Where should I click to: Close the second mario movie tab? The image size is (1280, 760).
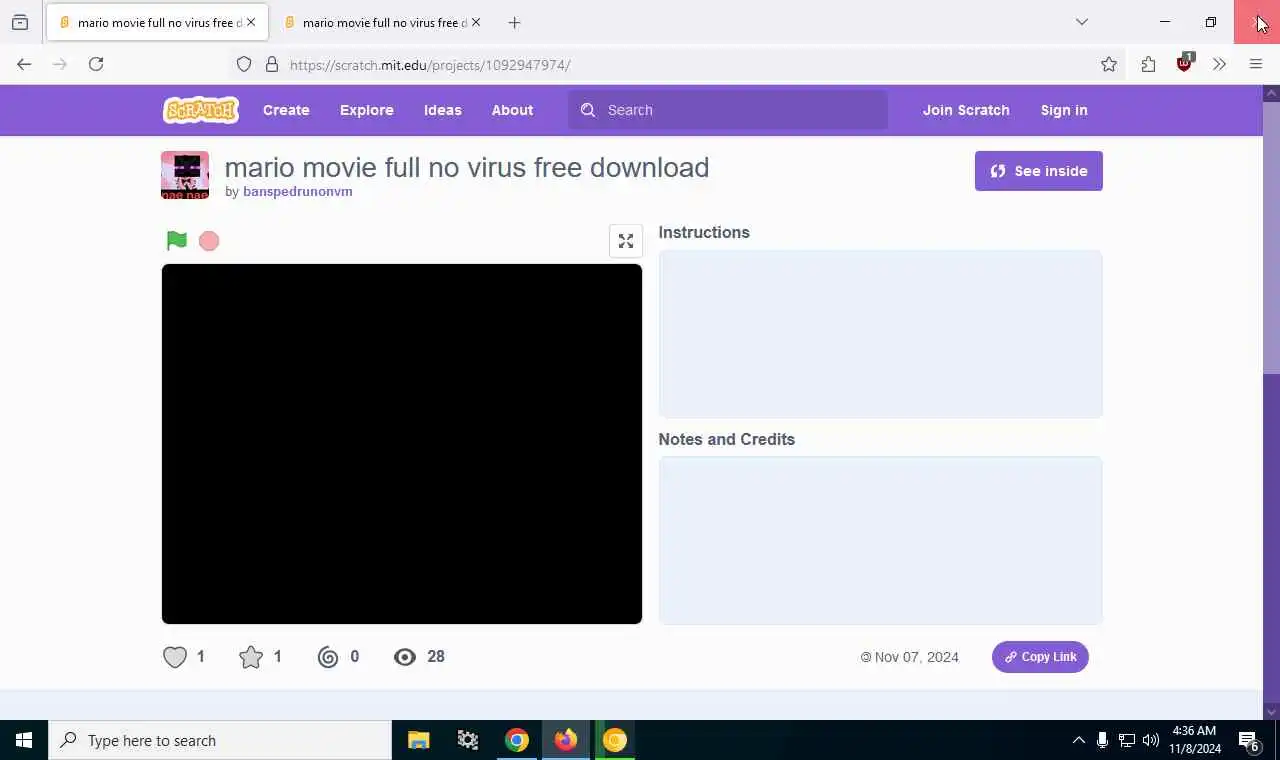(476, 22)
